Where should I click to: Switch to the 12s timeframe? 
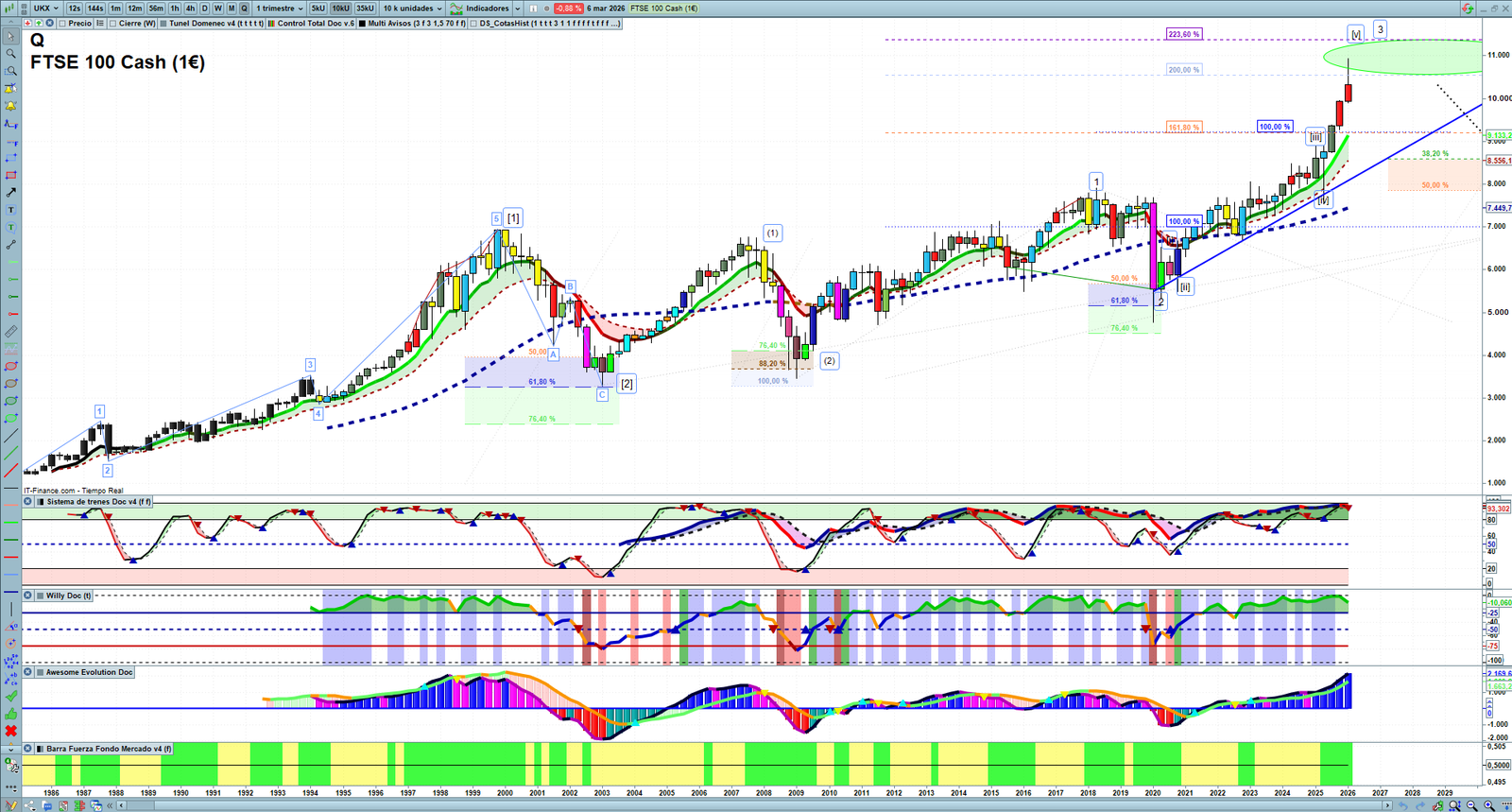(x=75, y=9)
